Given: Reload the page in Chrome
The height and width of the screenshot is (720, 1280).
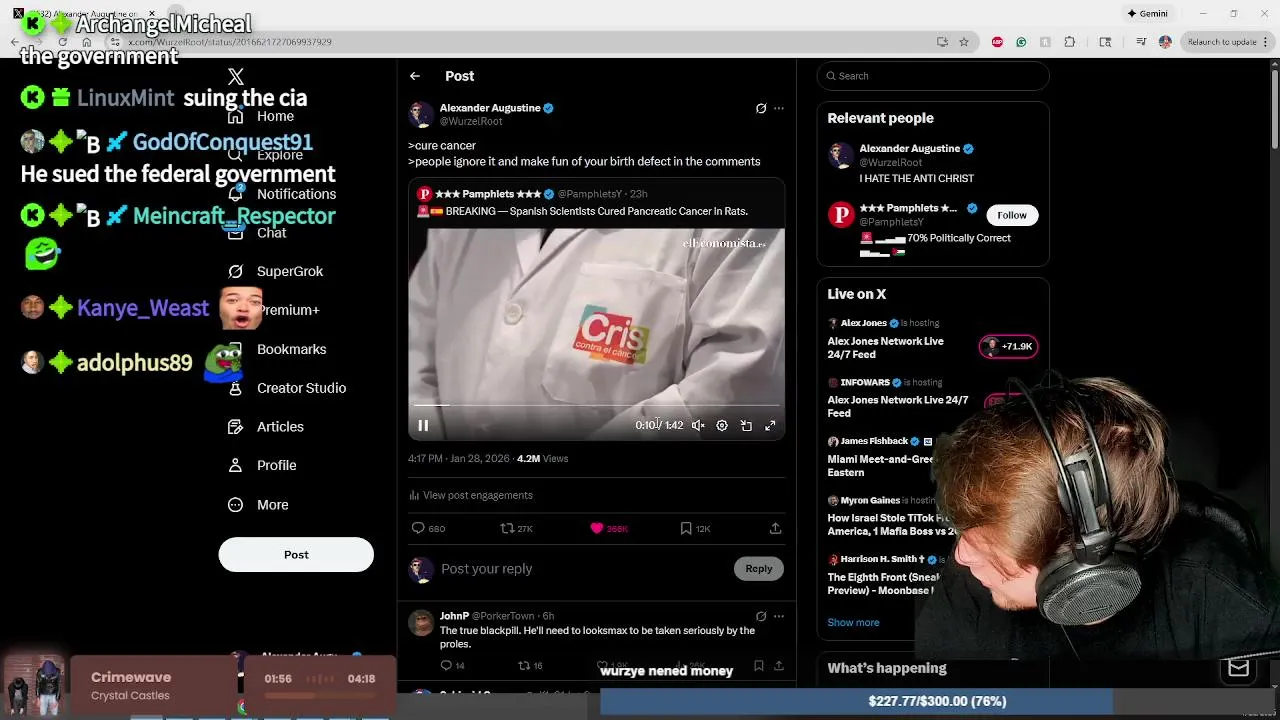Looking at the screenshot, I should (x=62, y=42).
